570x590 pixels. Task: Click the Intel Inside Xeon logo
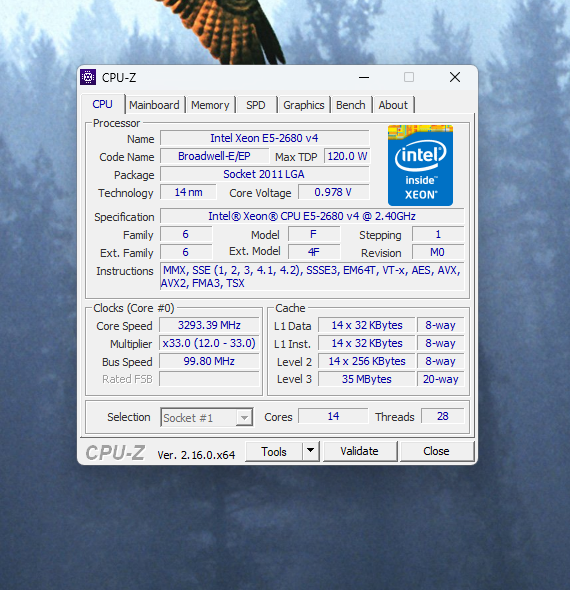420,165
